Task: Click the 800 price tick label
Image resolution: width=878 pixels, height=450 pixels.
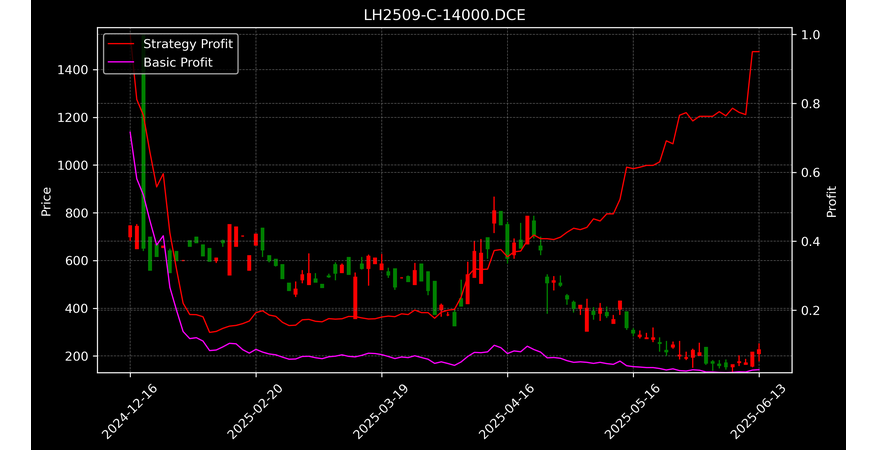Action: (77, 213)
